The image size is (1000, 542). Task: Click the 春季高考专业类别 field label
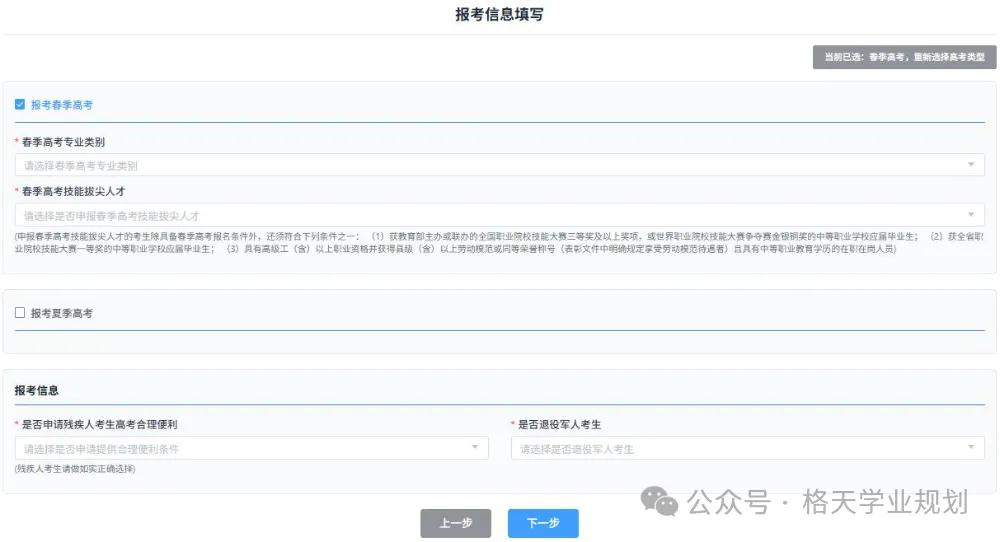[x=63, y=142]
